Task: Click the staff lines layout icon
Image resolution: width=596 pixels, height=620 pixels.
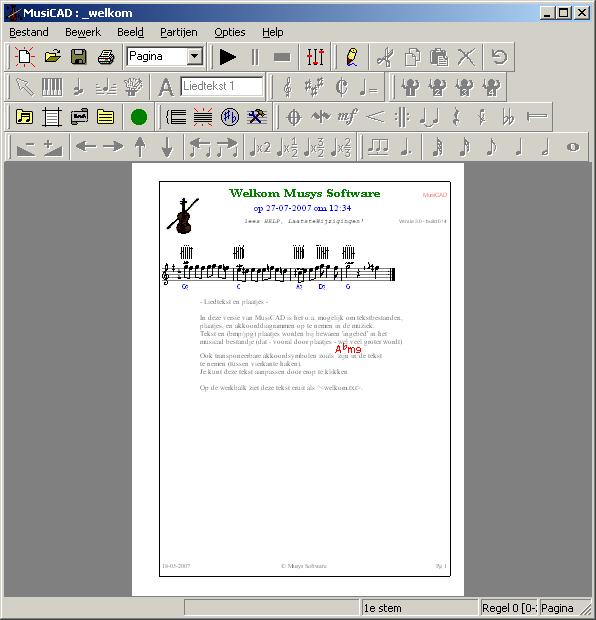Action: click(52, 117)
